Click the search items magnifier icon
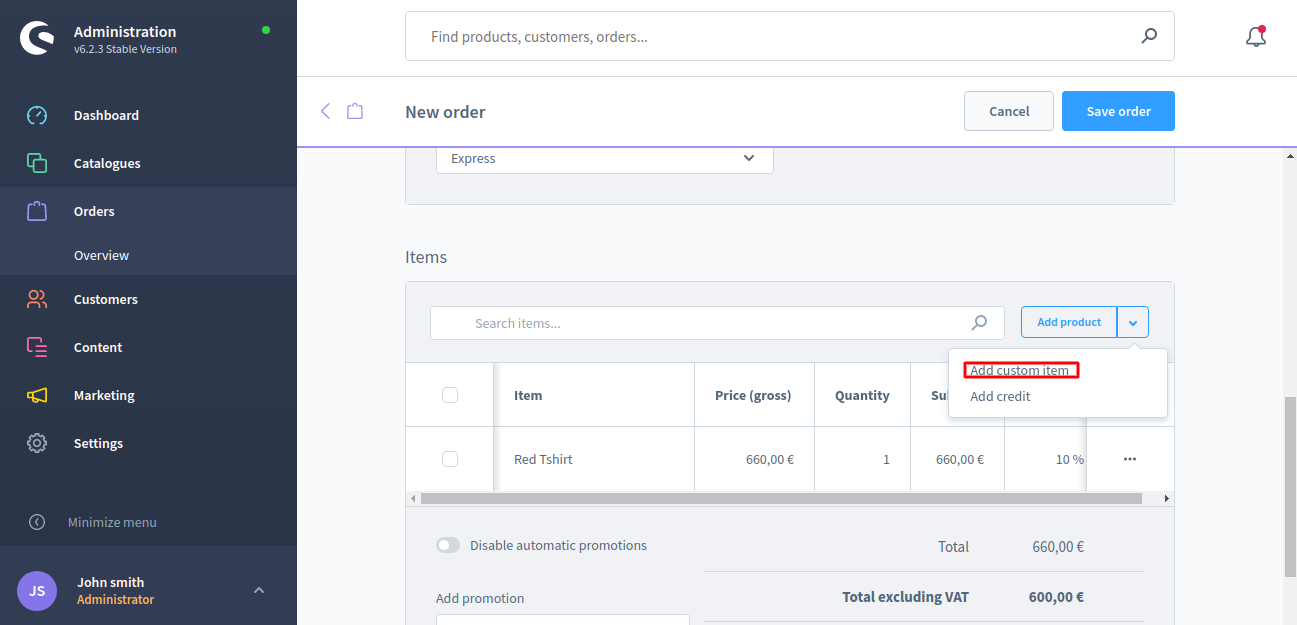This screenshot has width=1297, height=625. tap(980, 323)
